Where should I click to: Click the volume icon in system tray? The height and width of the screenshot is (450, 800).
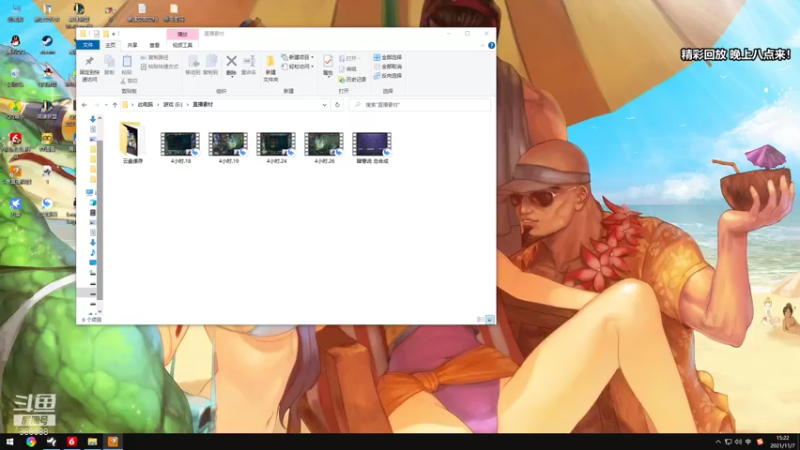(738, 442)
